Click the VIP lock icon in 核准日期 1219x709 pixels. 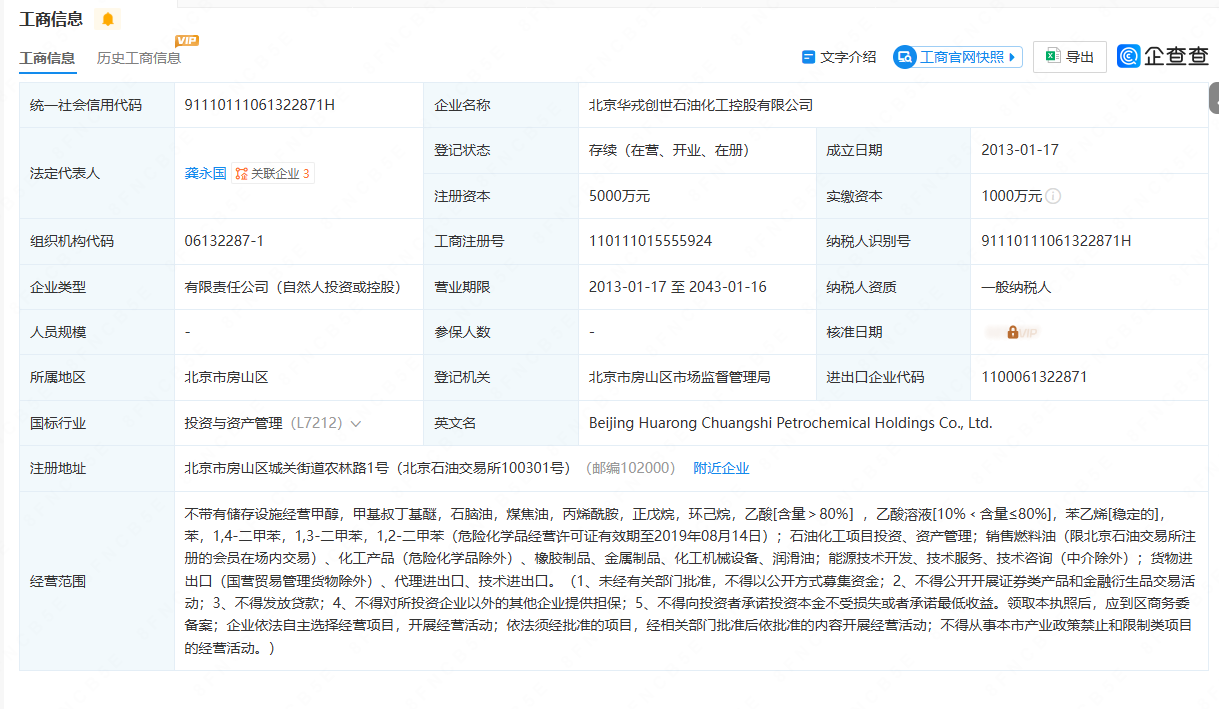[x=1013, y=332]
